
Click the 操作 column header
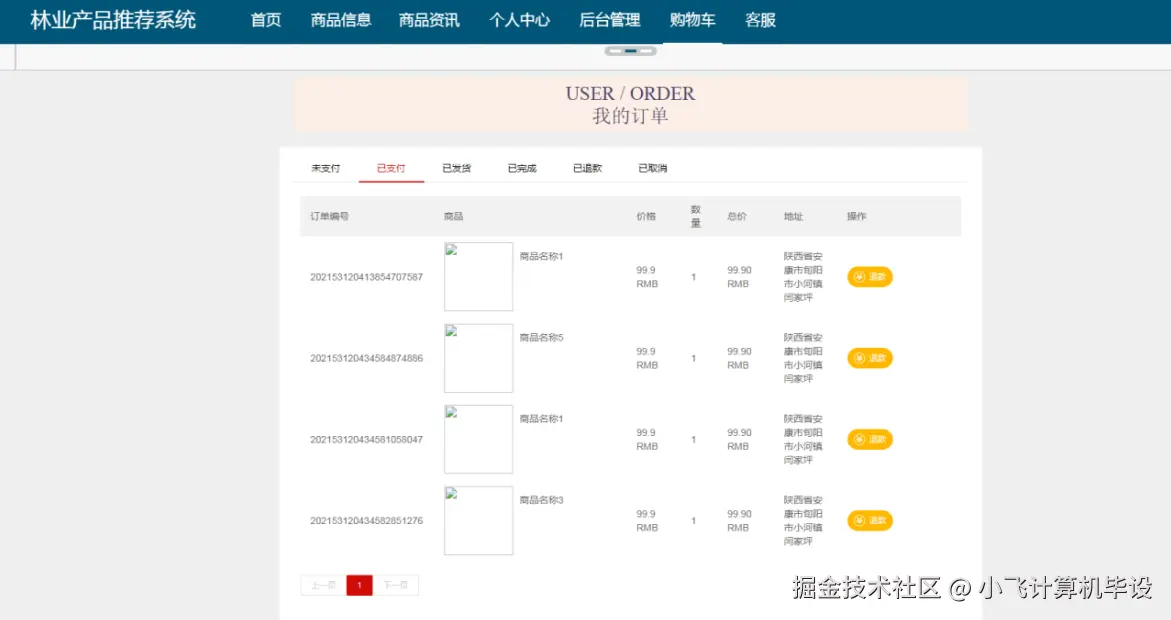coord(857,217)
